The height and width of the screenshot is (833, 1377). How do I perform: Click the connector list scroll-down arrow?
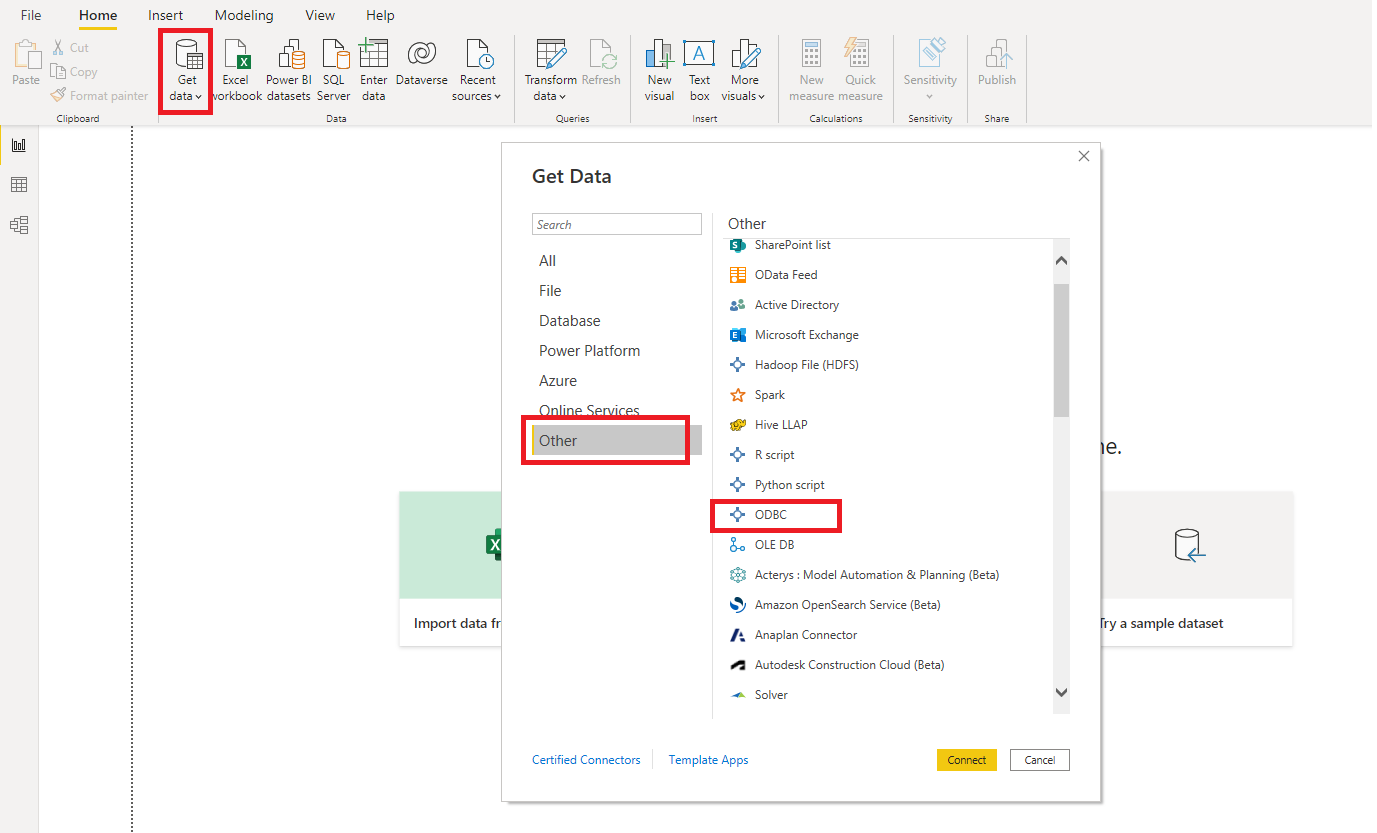pos(1062,692)
